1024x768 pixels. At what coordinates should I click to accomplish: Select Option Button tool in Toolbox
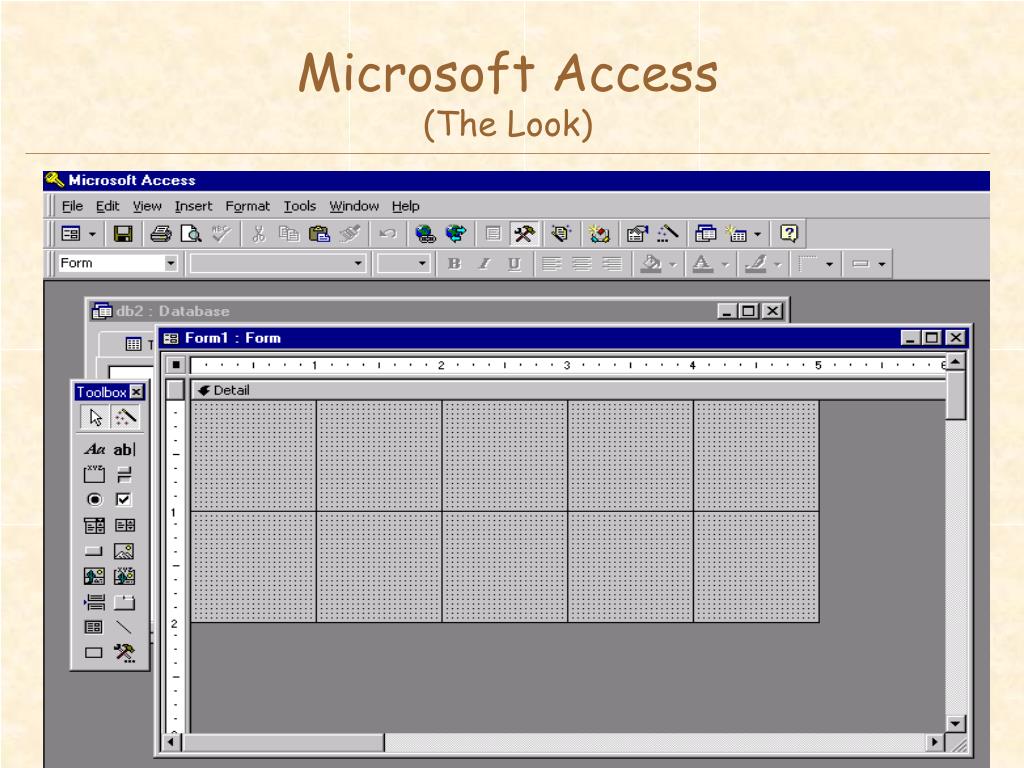[x=94, y=500]
